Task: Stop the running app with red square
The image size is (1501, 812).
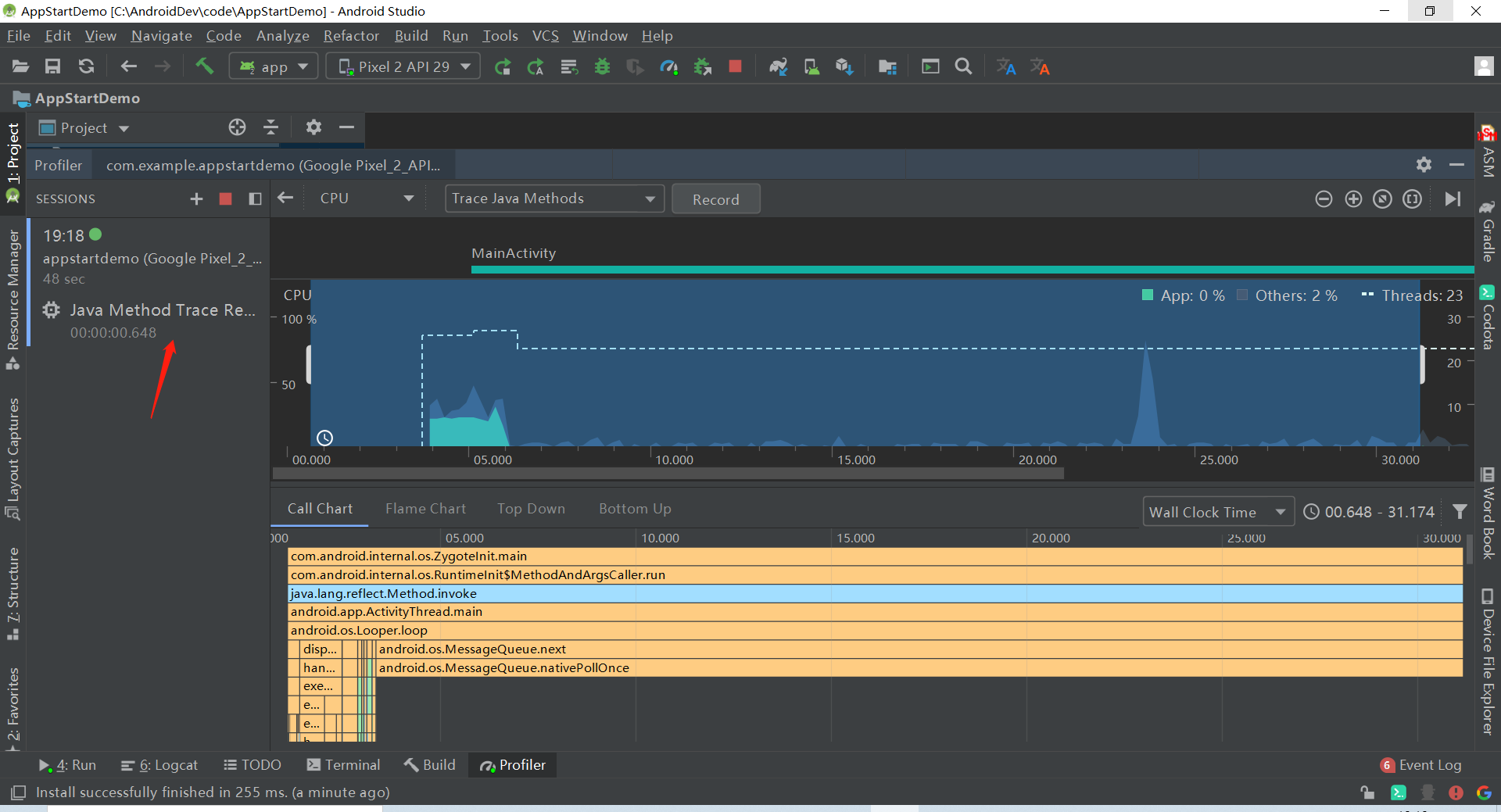Action: click(x=735, y=66)
